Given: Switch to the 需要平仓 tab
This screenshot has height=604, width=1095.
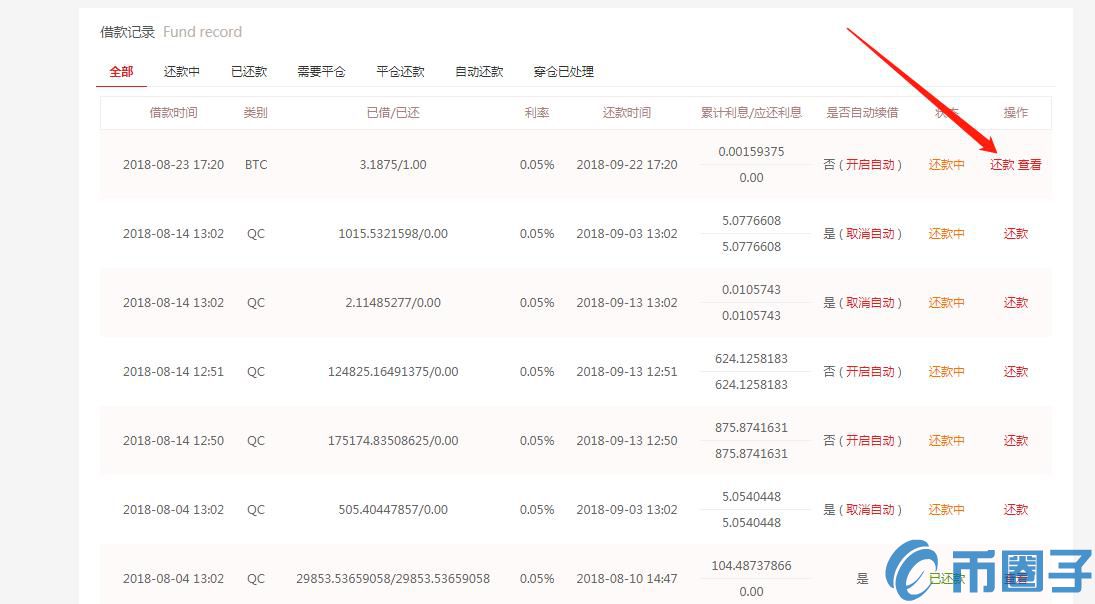Looking at the screenshot, I should (x=321, y=71).
